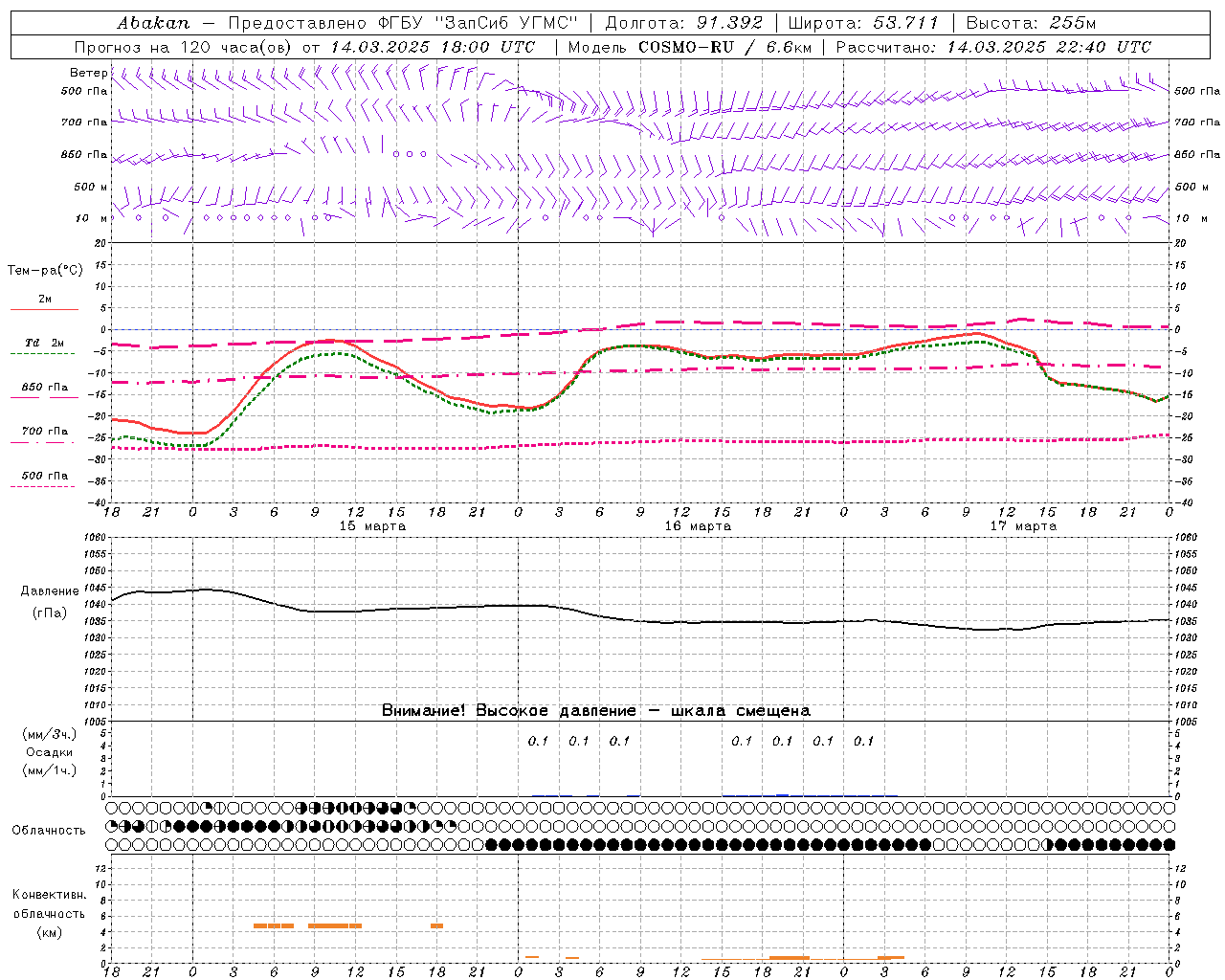Click the '15 марта' date label

tap(372, 526)
